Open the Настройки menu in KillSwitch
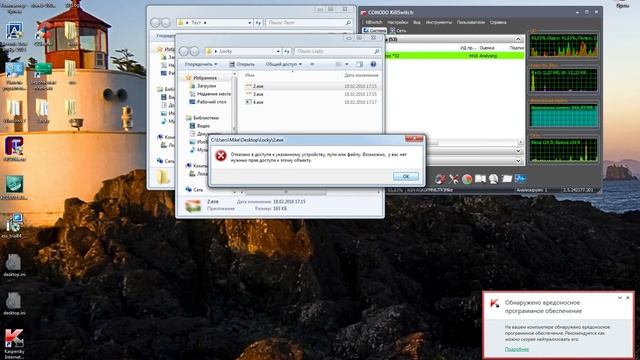This screenshot has height=360, width=640. pos(398,22)
